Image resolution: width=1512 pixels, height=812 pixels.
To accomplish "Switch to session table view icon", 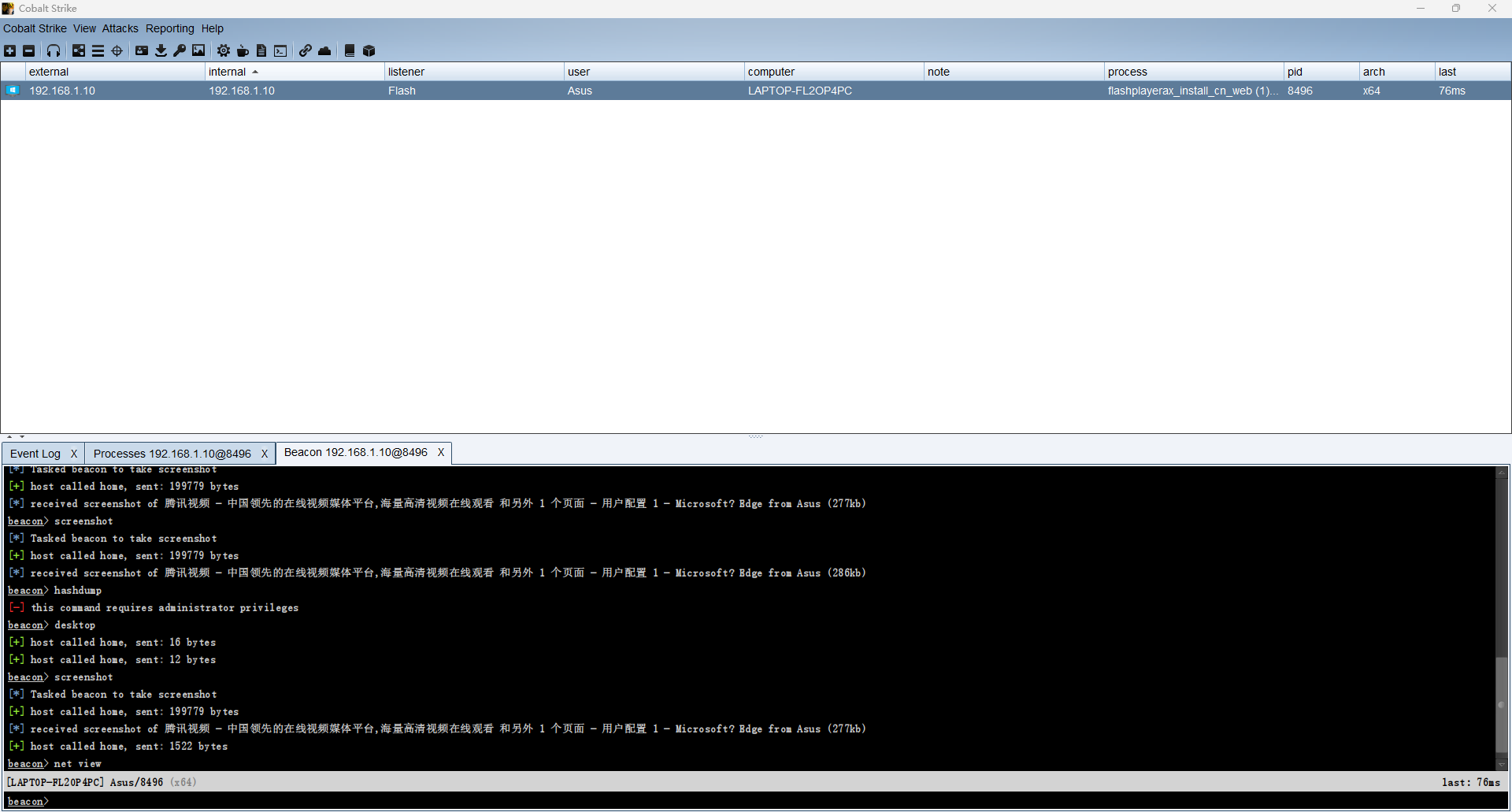I will tap(98, 51).
